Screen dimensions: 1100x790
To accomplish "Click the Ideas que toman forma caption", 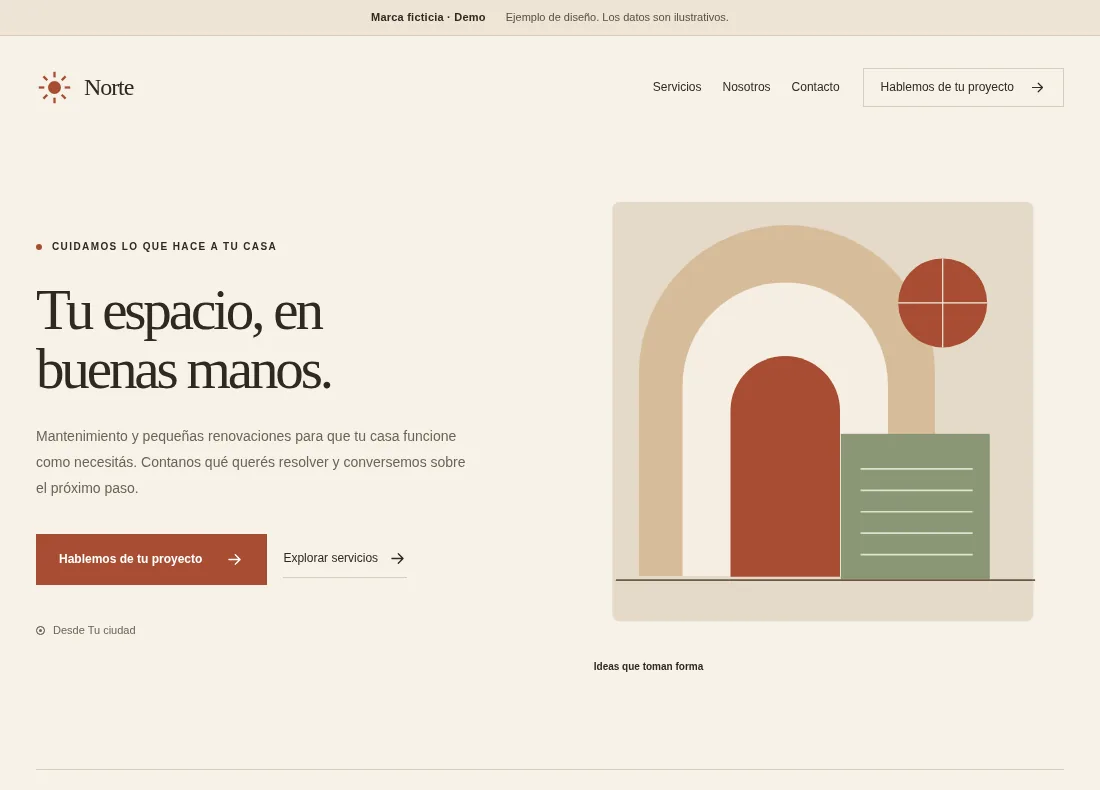I will [x=648, y=667].
